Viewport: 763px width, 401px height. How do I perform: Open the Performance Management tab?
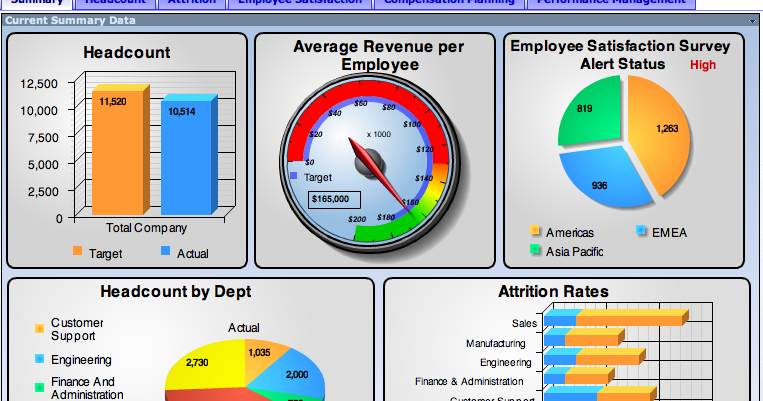pyautogui.click(x=611, y=4)
